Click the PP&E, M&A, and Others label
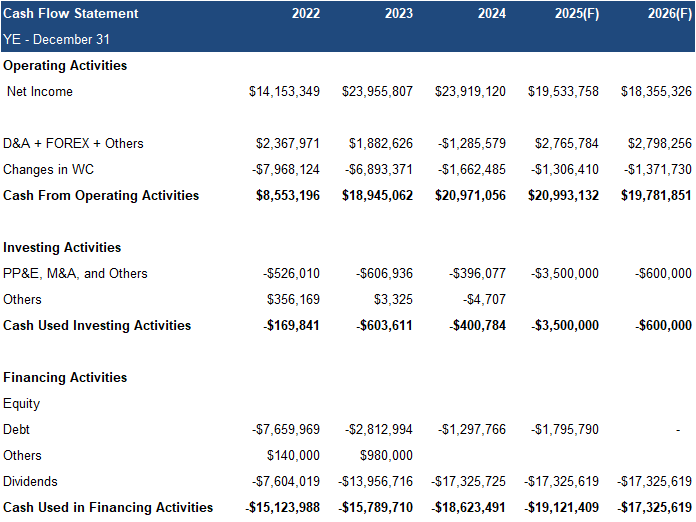This screenshot has height=522, width=696. 76,274
